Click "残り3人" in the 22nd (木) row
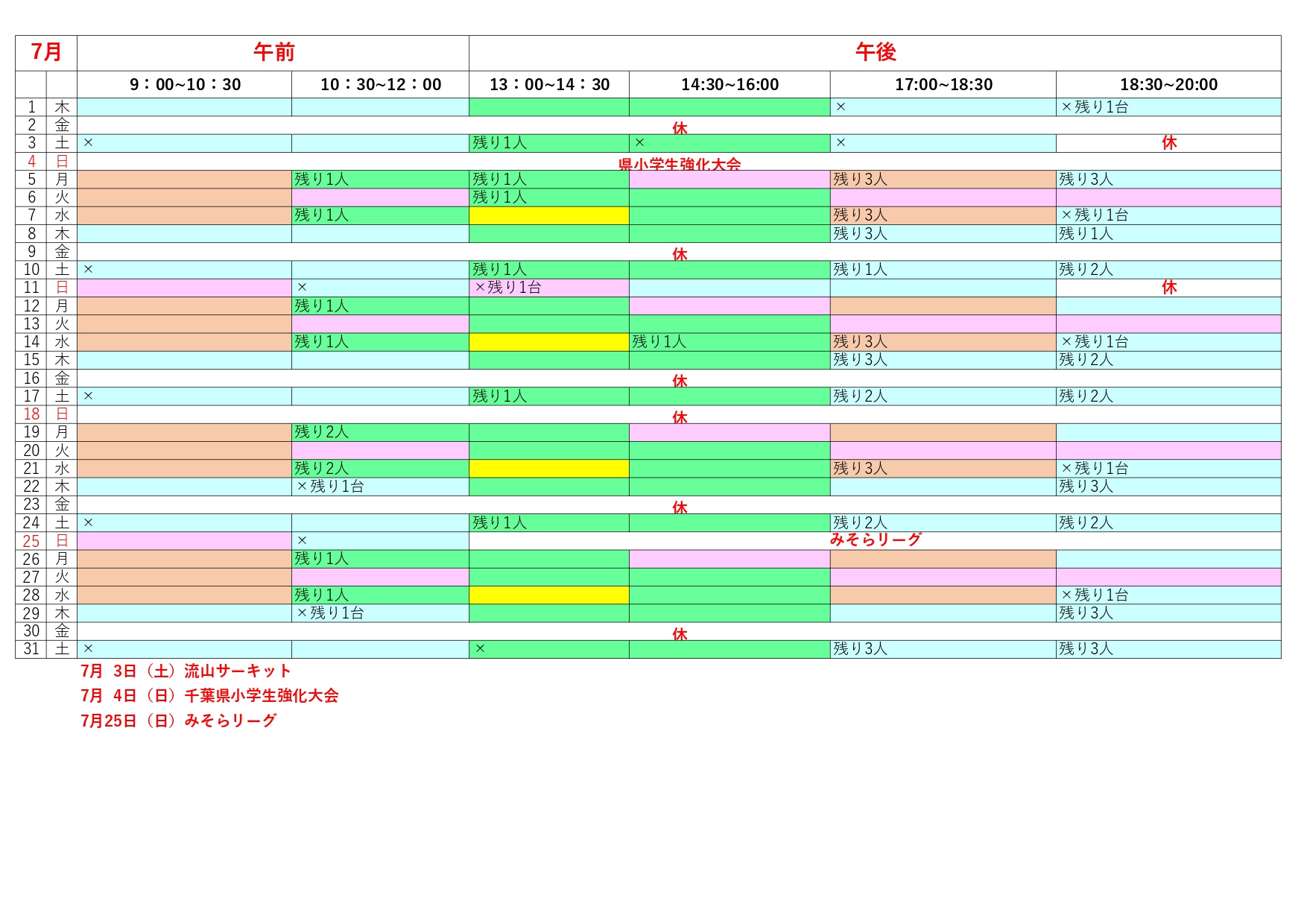The height and width of the screenshot is (924, 1307). coord(1086,487)
